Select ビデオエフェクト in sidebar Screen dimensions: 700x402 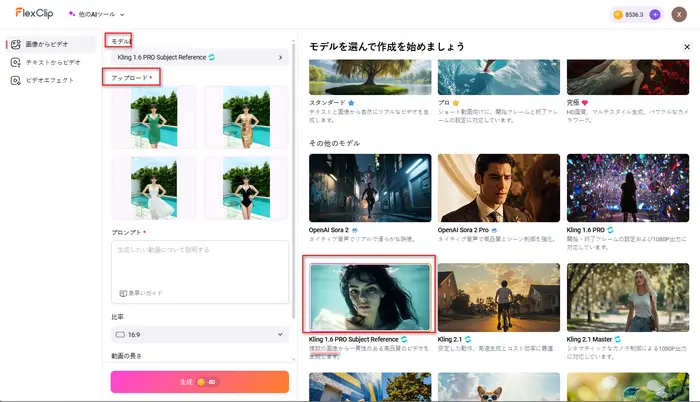click(x=51, y=80)
